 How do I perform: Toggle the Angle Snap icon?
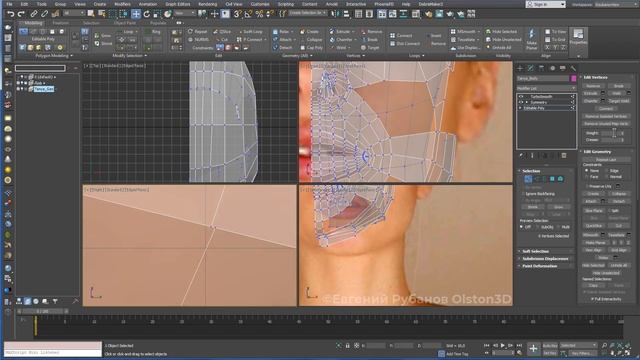point(248,14)
